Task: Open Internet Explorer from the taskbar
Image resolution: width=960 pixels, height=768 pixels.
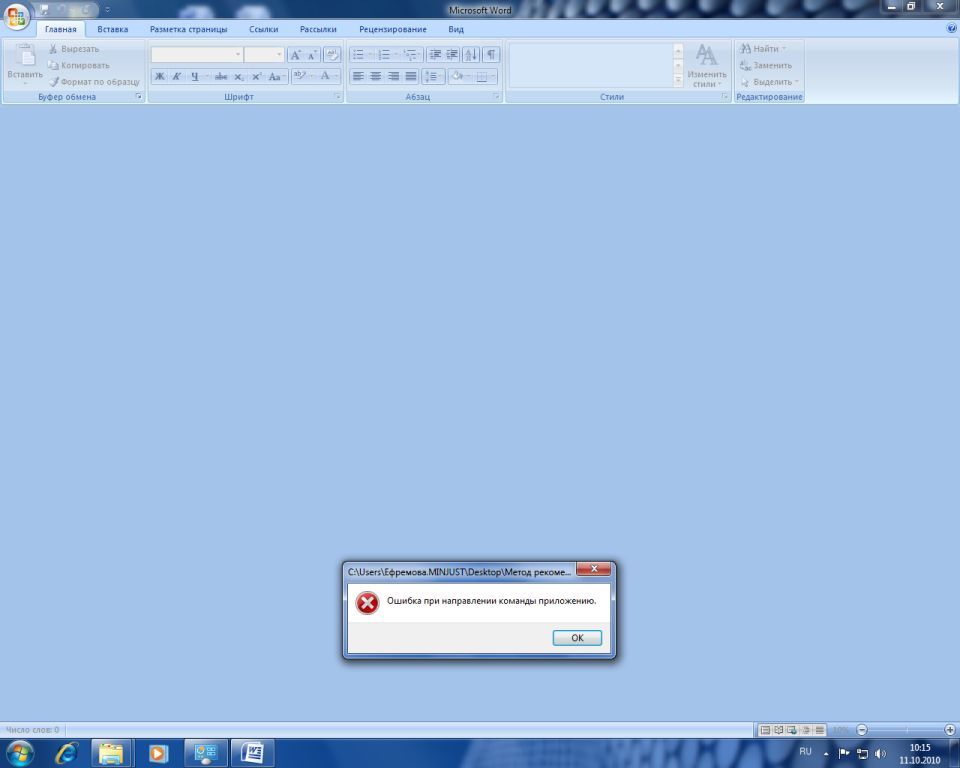Action: pyautogui.click(x=66, y=753)
